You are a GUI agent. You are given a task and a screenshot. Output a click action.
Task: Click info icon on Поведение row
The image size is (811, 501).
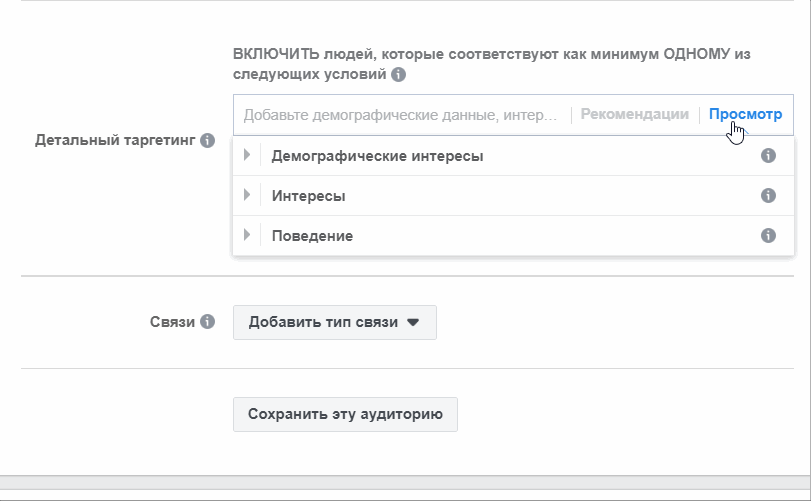point(768,236)
